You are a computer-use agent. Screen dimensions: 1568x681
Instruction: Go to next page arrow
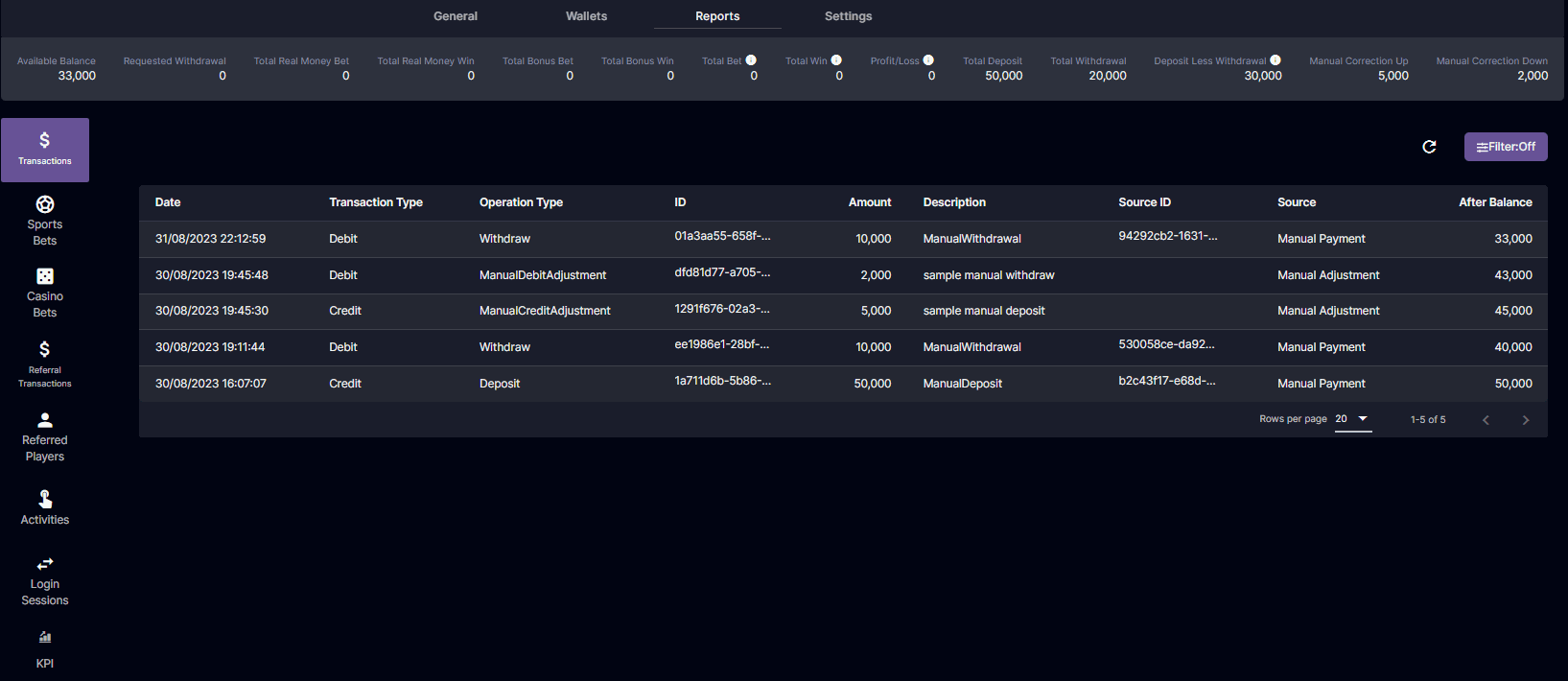coord(1526,420)
